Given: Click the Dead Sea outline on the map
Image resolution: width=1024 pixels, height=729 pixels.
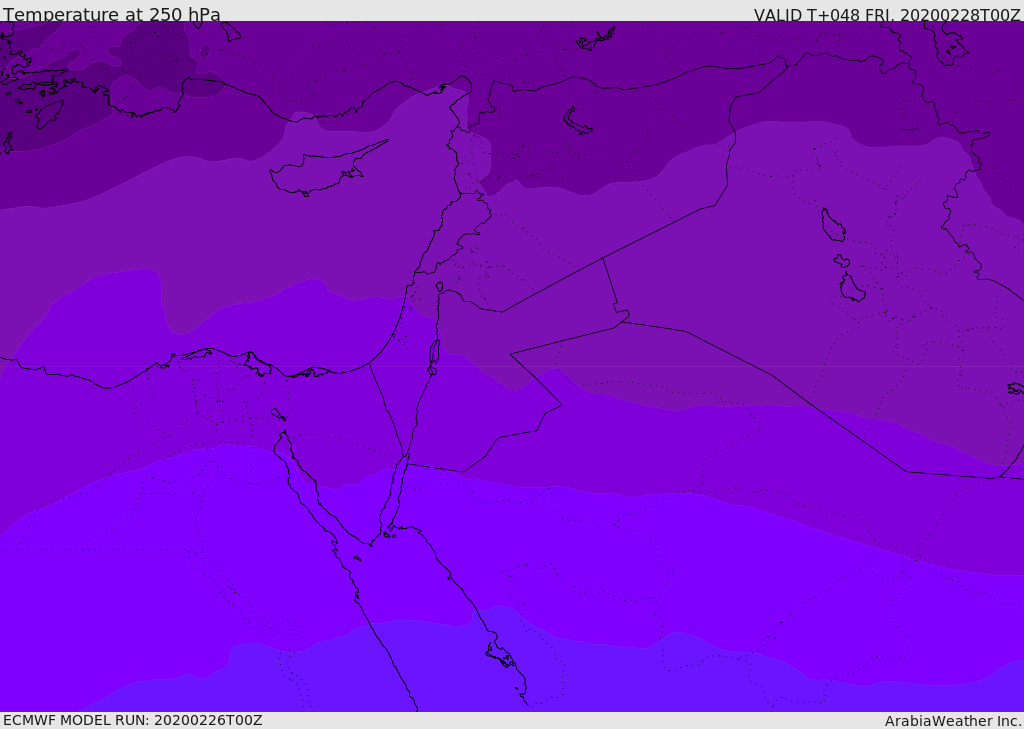Looking at the screenshot, I should (434, 357).
